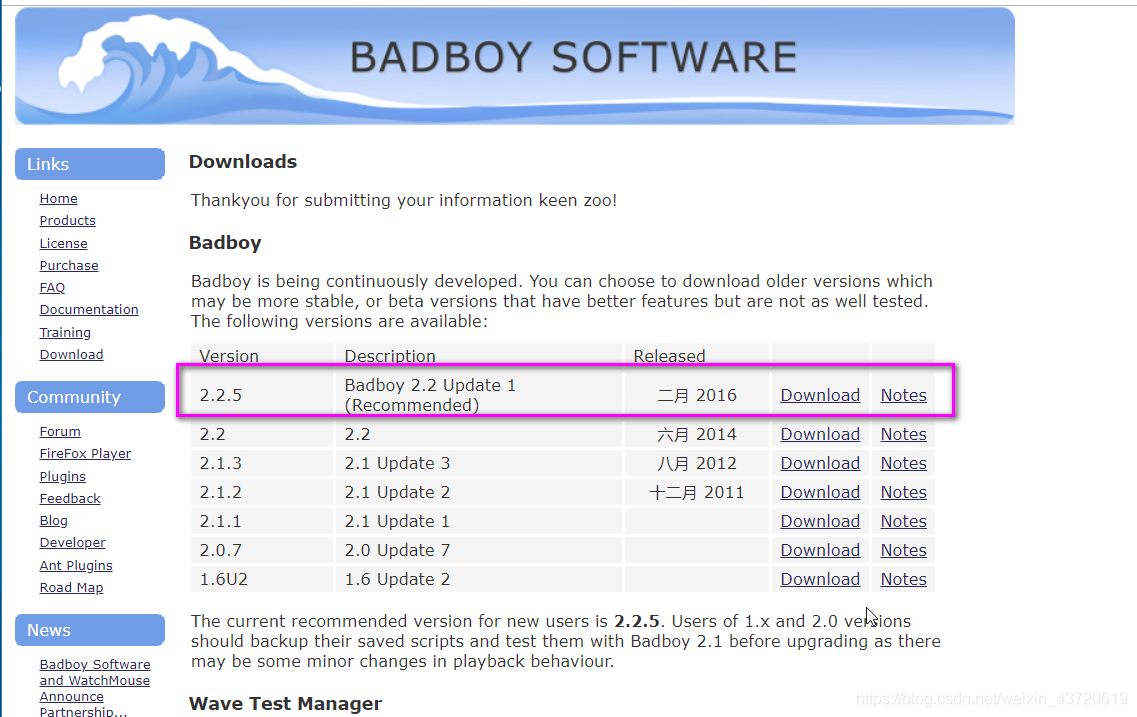The height and width of the screenshot is (717, 1137).
Task: Open the Home link in Links sidebar
Action: (x=59, y=199)
